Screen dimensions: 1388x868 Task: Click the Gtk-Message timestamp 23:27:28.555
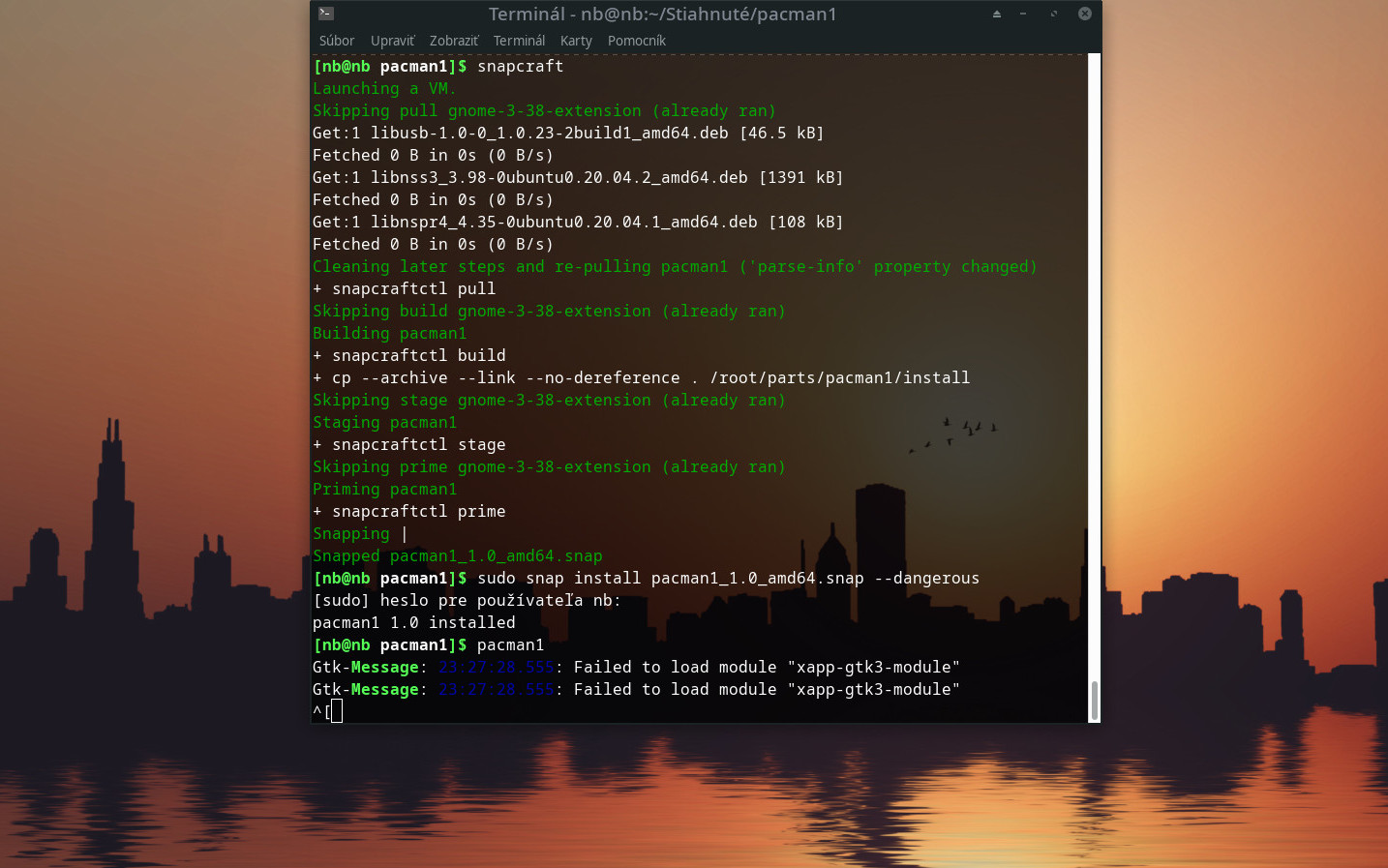tap(496, 667)
